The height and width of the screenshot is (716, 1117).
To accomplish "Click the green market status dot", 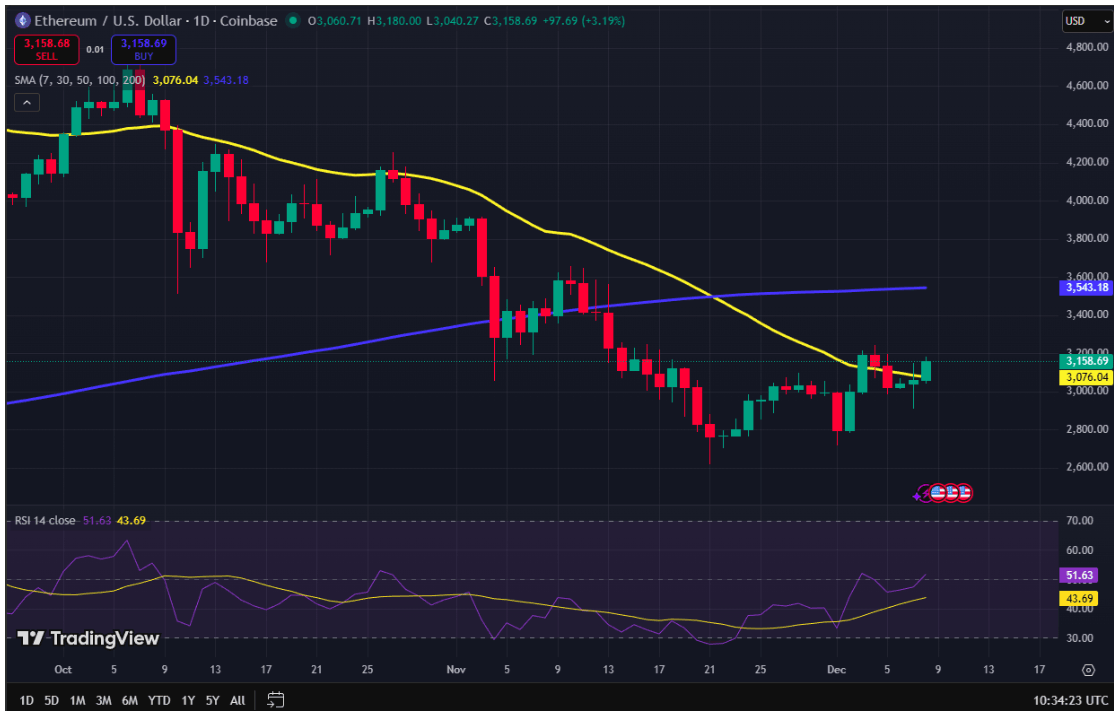I will (x=292, y=21).
